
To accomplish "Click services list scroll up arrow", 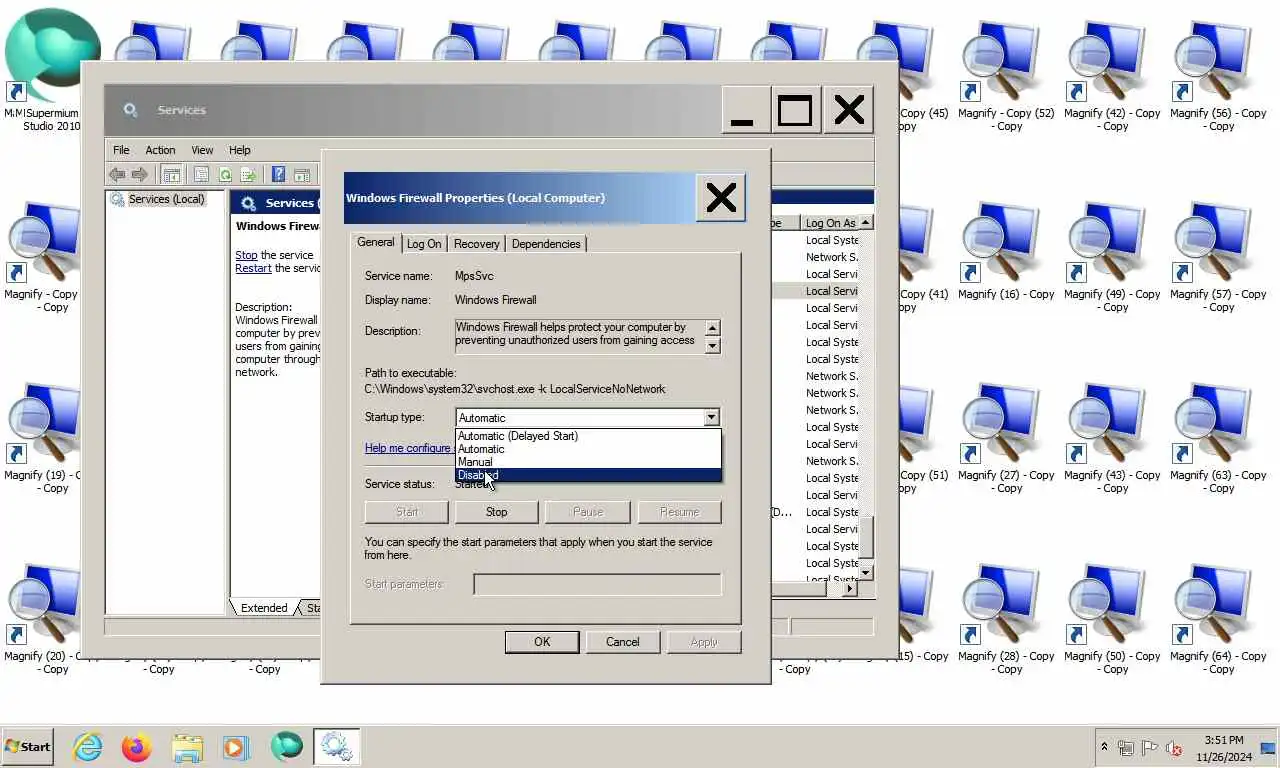I will click(866, 223).
